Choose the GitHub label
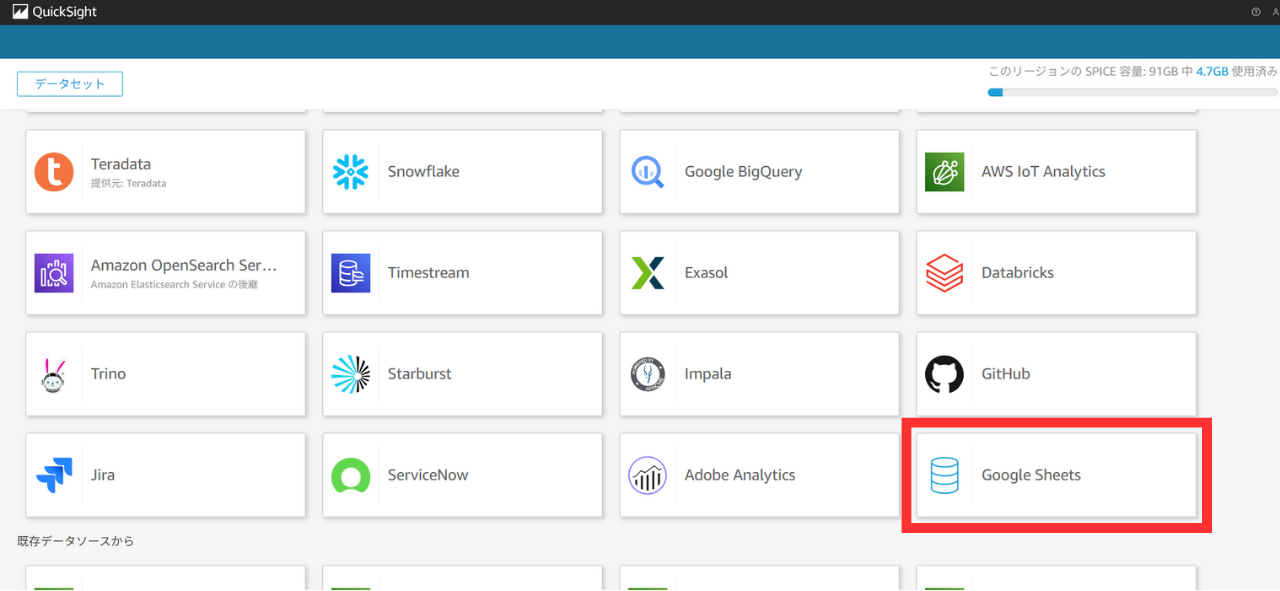 pyautogui.click(x=1005, y=374)
